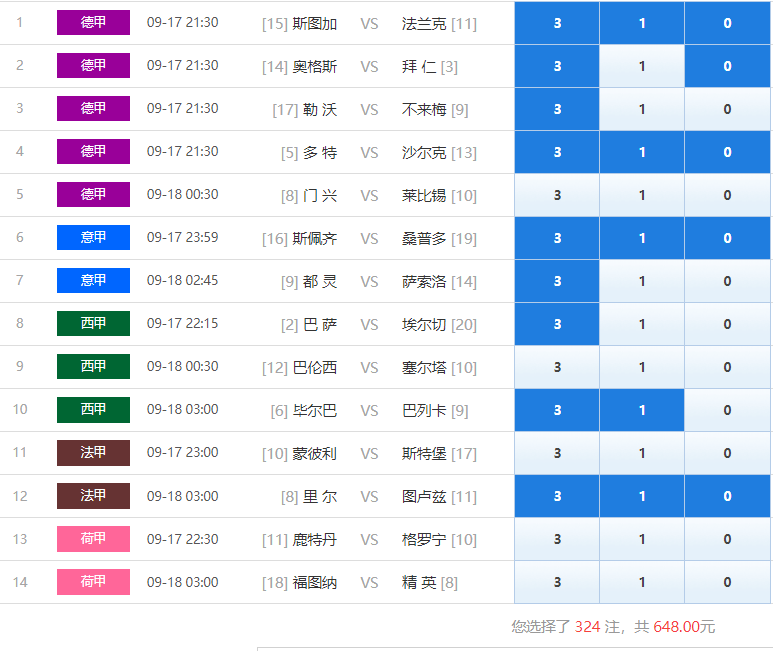Deselect the 3 option for 巴萨 vs 埃尔切
This screenshot has height=651, width=773.
(x=557, y=324)
